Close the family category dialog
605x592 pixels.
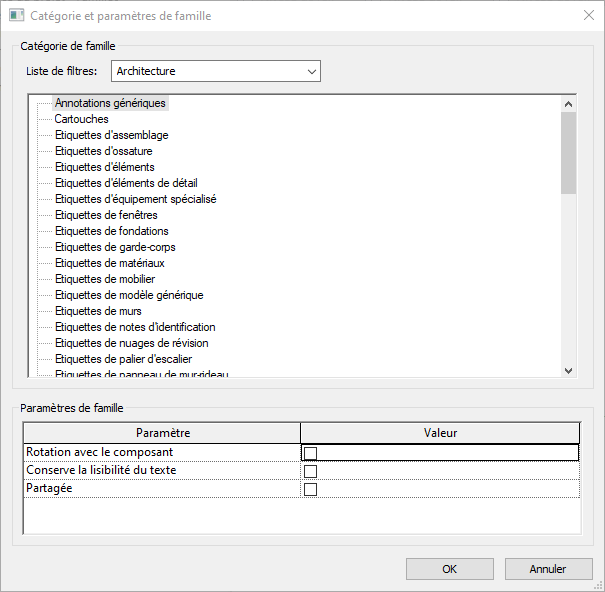pyautogui.click(x=587, y=16)
